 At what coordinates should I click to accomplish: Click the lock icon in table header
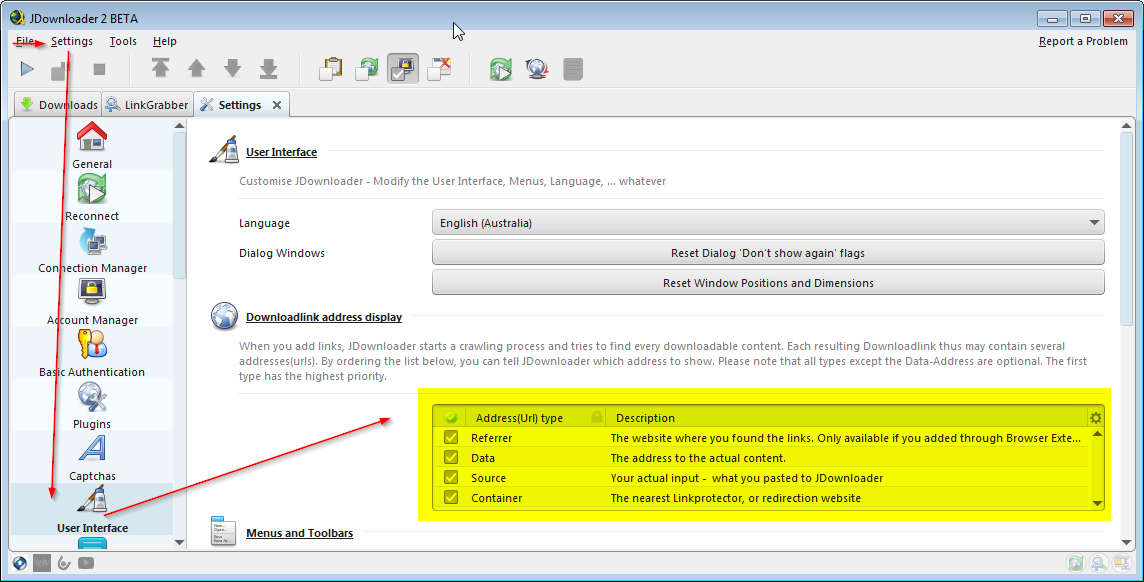click(597, 417)
